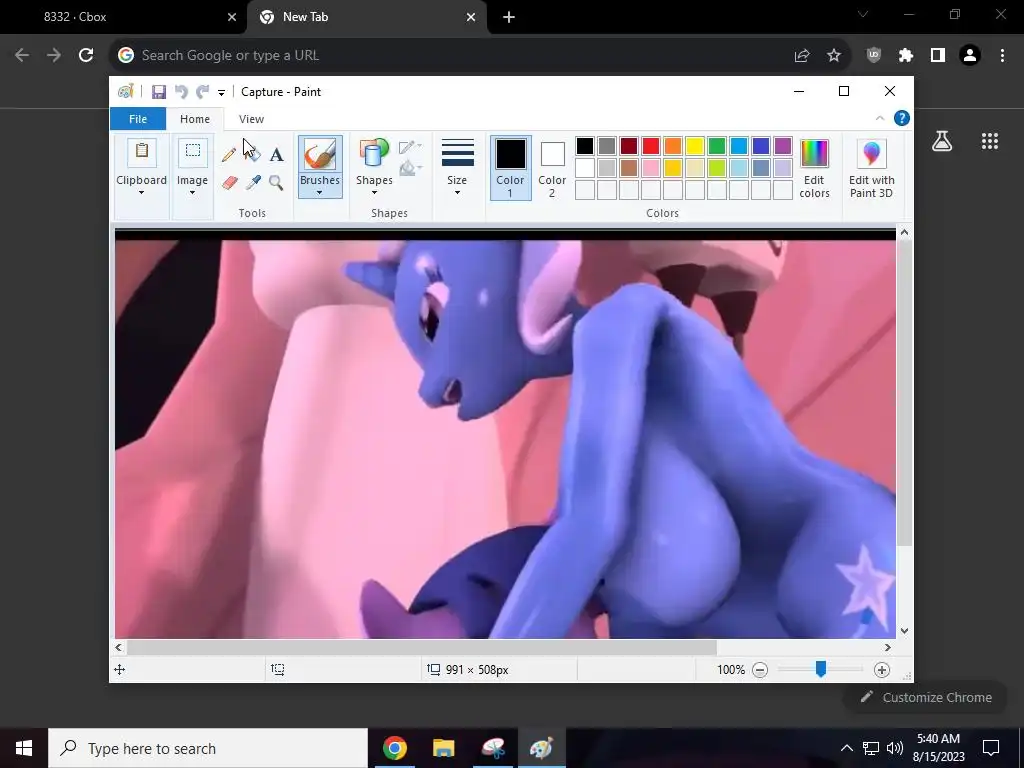Select the Eraser tool
The image size is (1024, 768).
[229, 183]
